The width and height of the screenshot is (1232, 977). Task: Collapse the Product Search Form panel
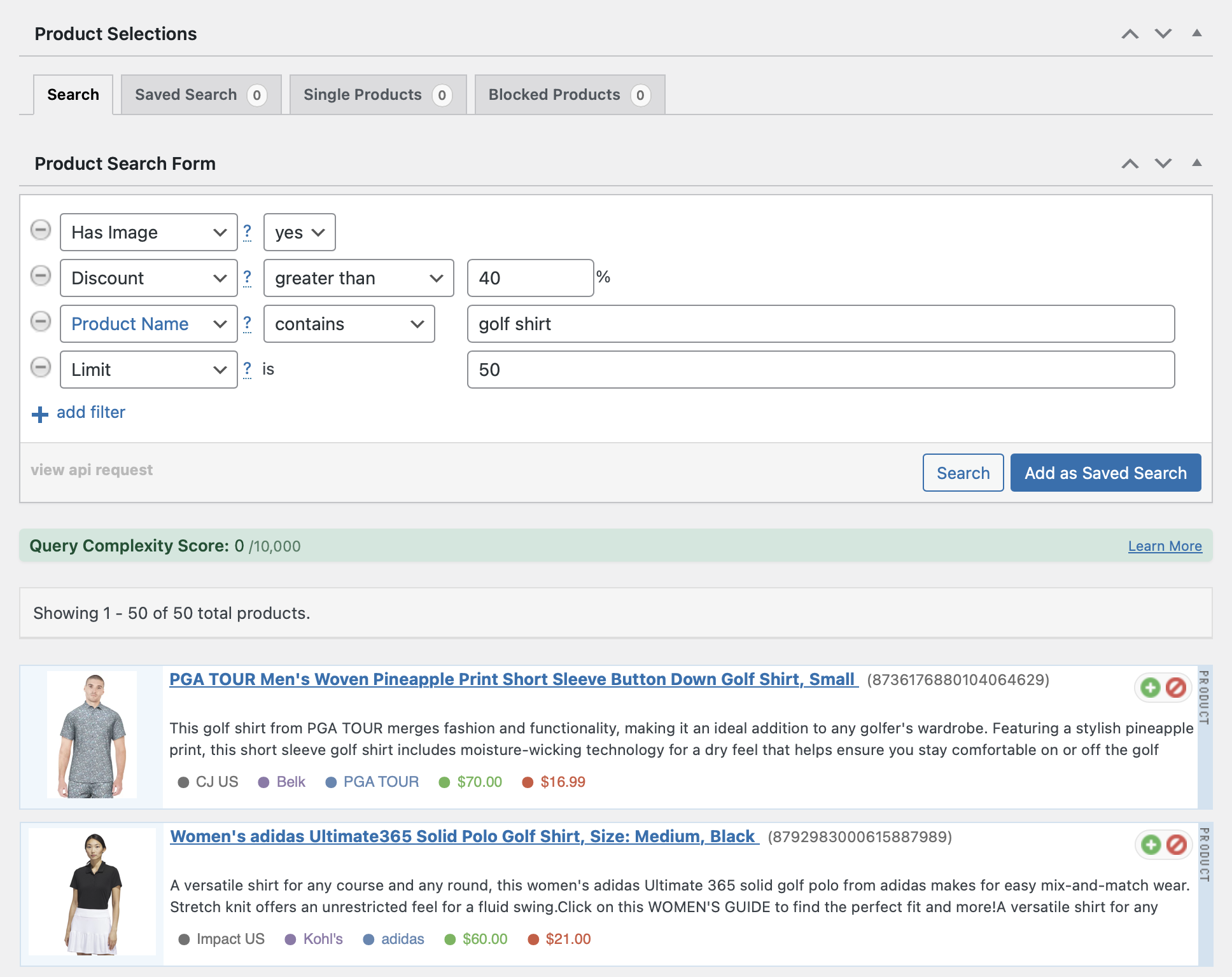coord(1197,163)
